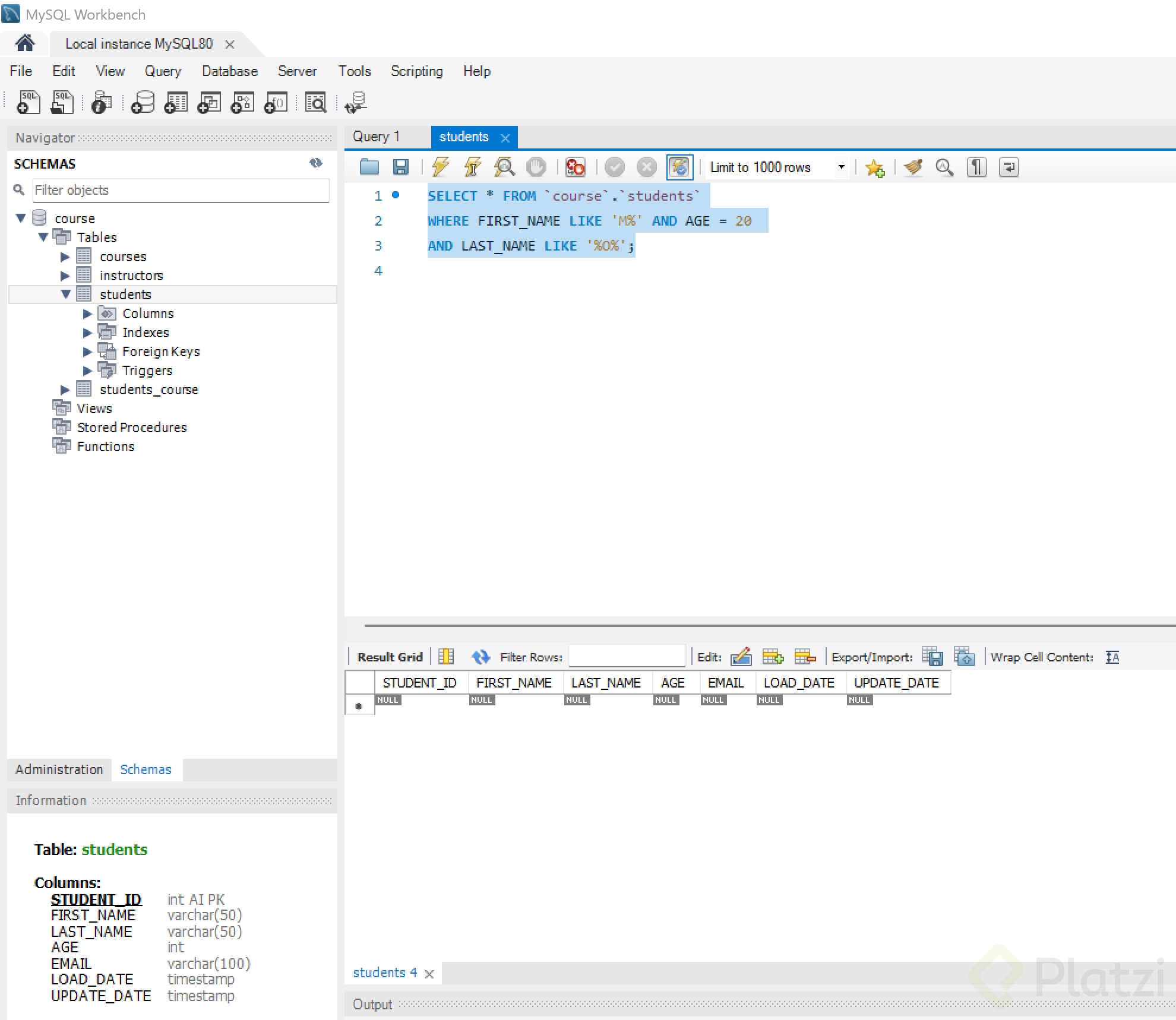The height and width of the screenshot is (1020, 1176).
Task: Expand the Columns node under students
Action: click(87, 313)
